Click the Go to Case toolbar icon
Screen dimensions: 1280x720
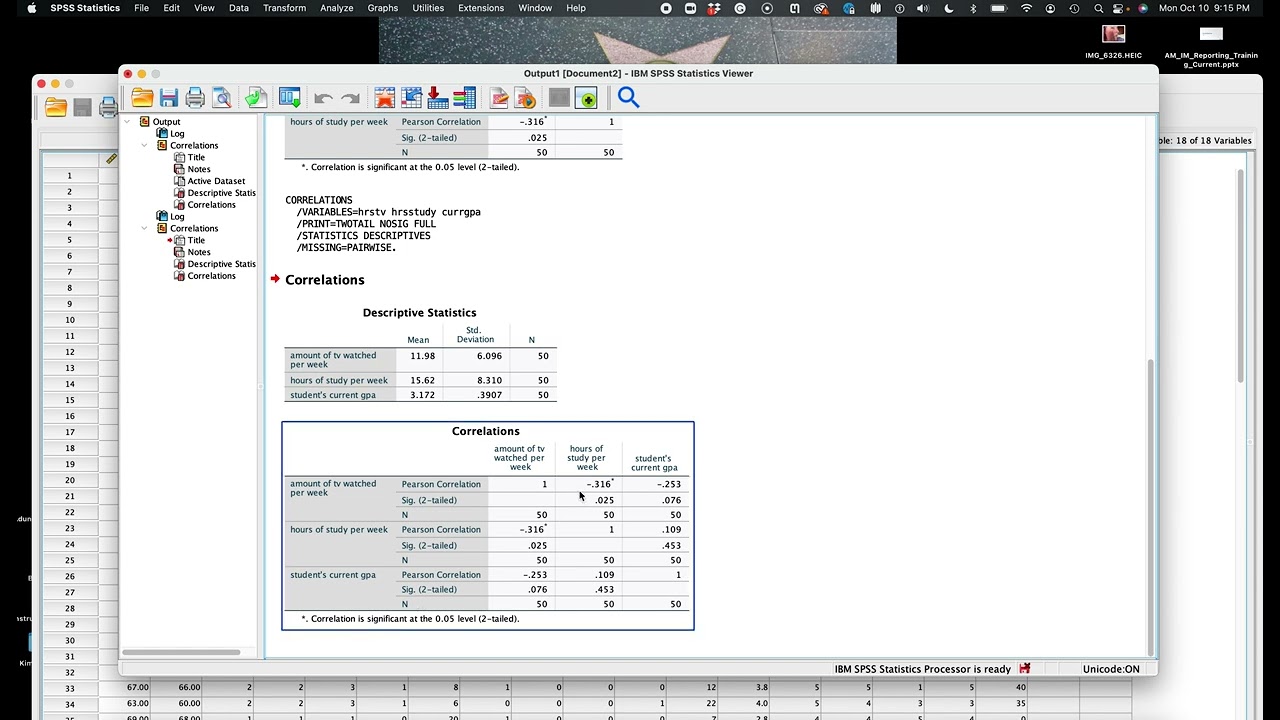click(x=411, y=97)
